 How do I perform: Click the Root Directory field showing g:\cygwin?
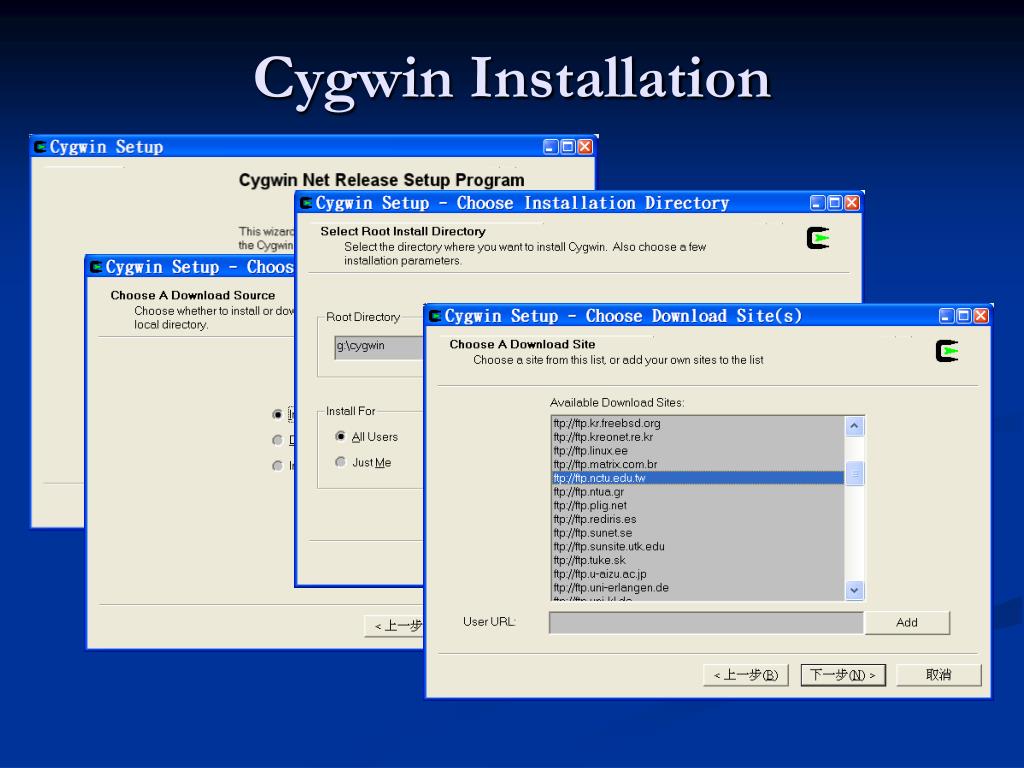click(x=379, y=347)
